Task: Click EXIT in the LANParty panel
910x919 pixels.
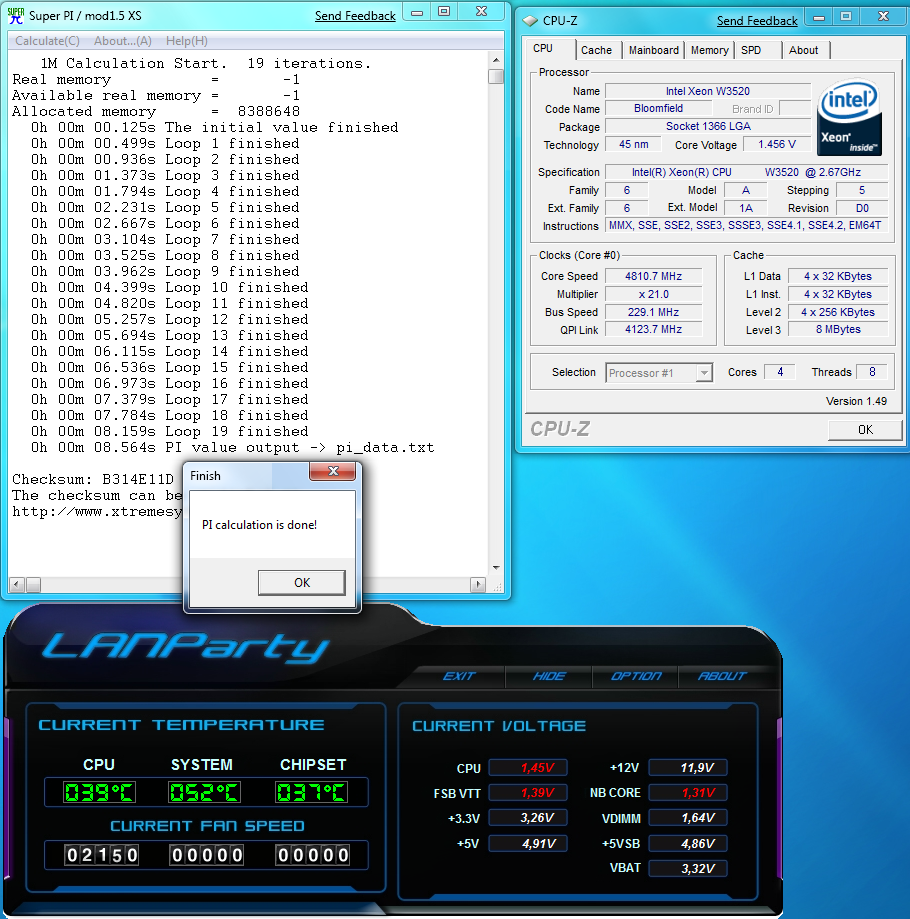Action: tap(459, 676)
